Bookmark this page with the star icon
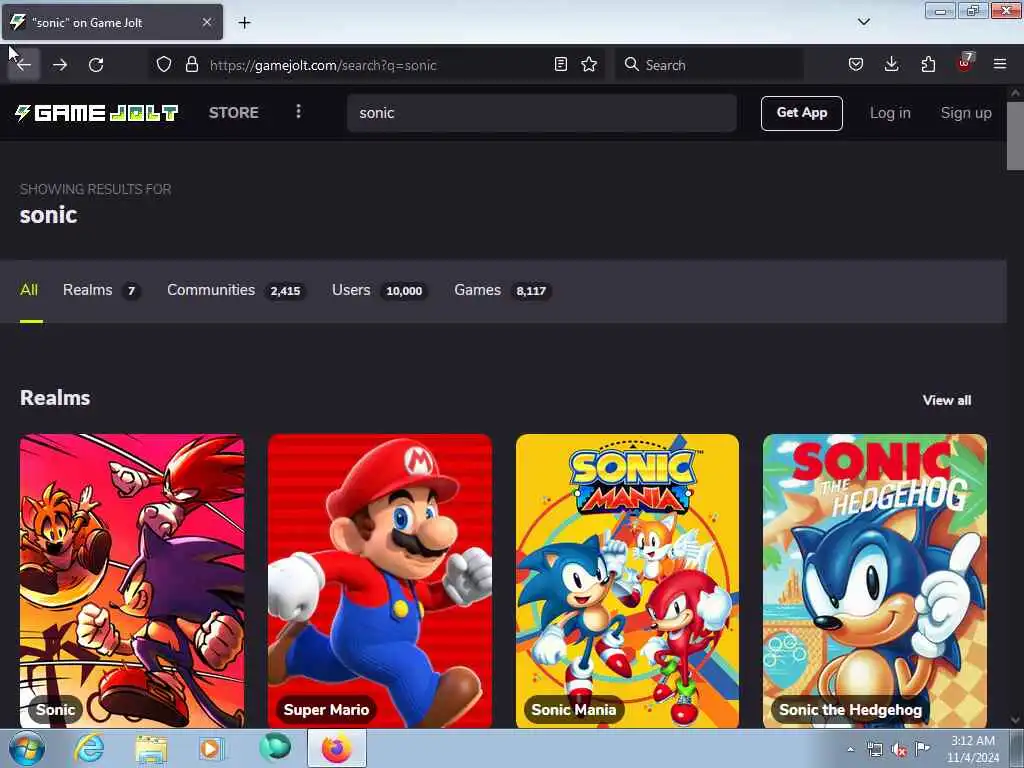Viewport: 1024px width, 768px height. point(589,65)
